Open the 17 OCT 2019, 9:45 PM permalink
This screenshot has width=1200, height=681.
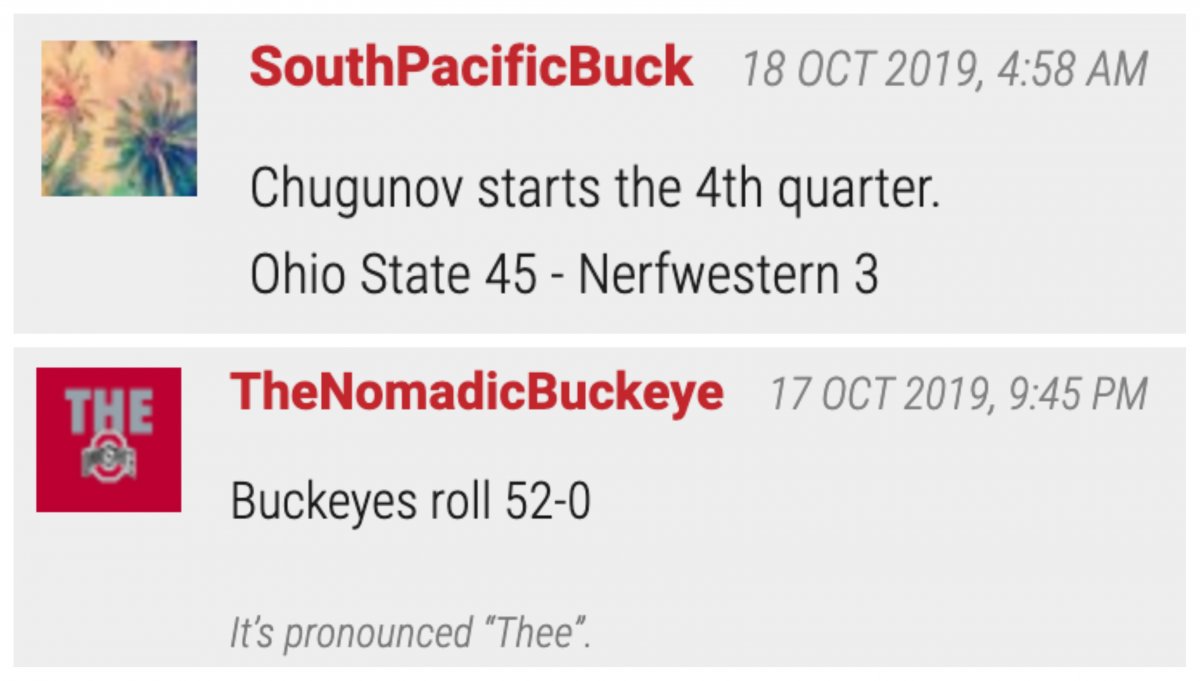coord(958,393)
